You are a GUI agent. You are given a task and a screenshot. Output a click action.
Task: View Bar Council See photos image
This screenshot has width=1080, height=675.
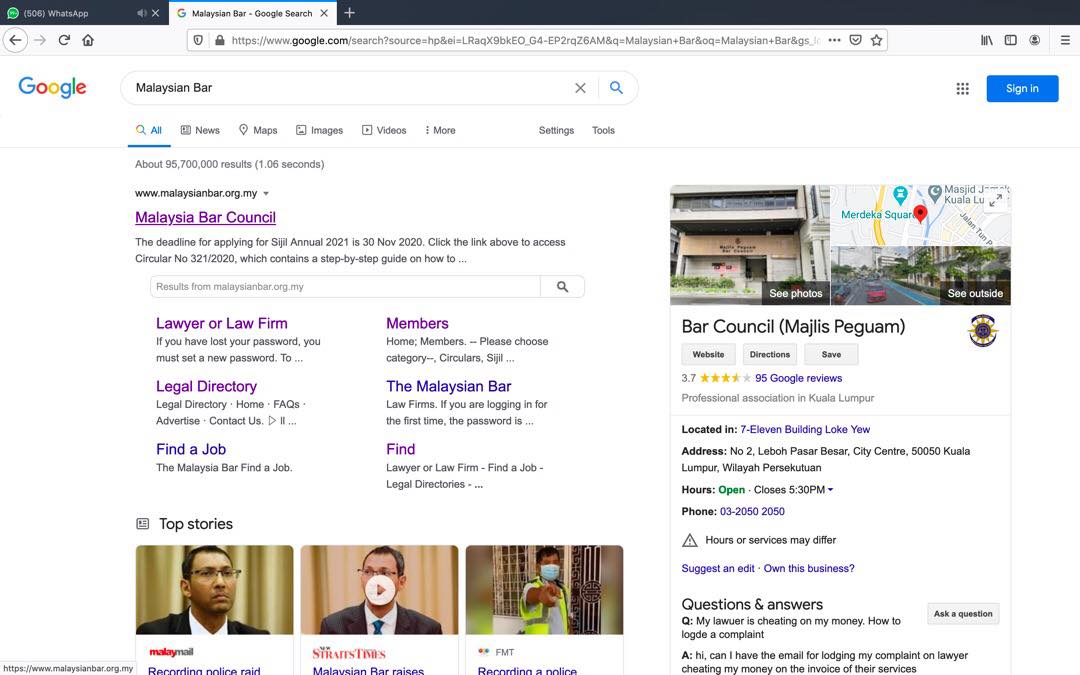[749, 245]
